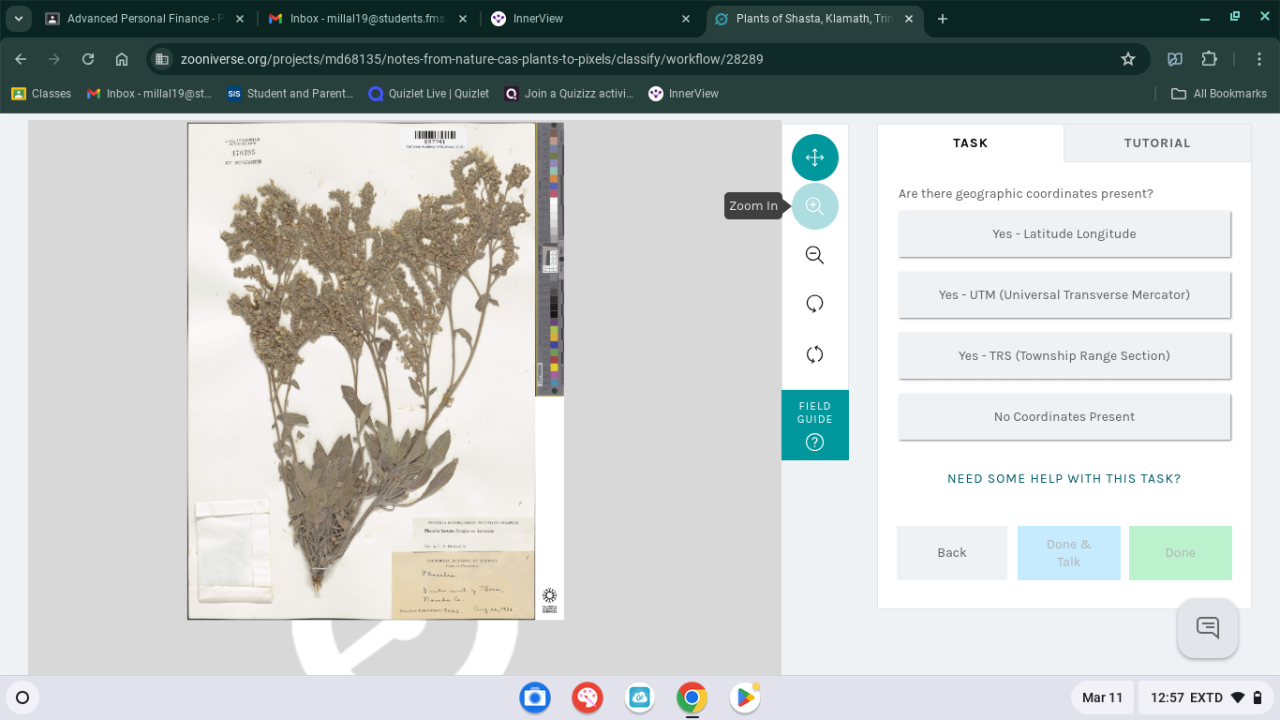Choose No Coordinates Present answer

point(1064,417)
